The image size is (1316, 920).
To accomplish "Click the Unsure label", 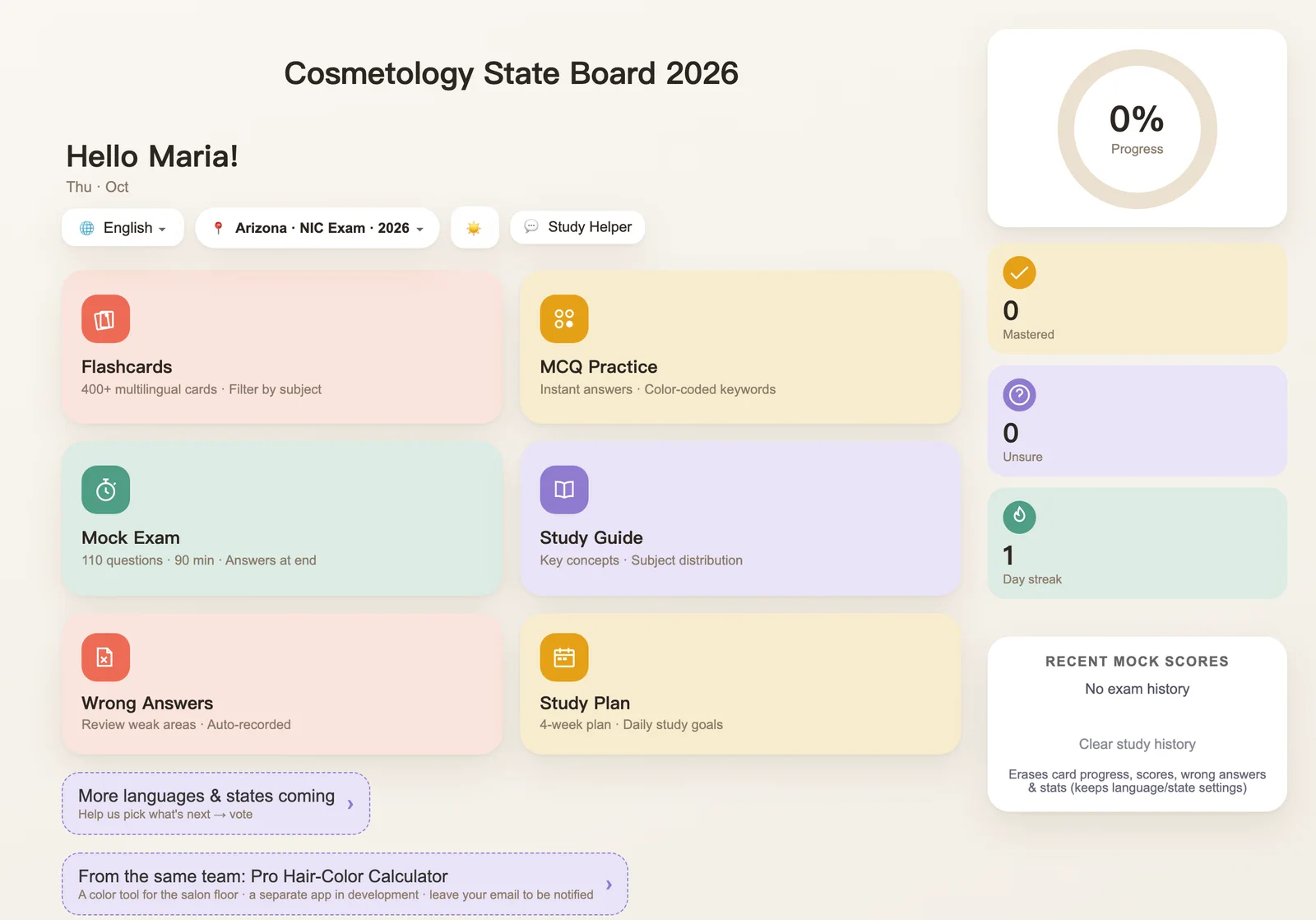I will [1022, 457].
